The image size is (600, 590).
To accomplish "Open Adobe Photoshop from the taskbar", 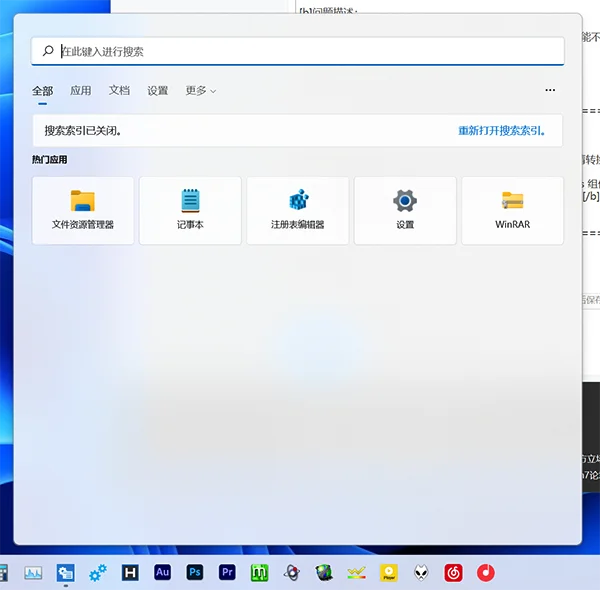I will tap(195, 572).
